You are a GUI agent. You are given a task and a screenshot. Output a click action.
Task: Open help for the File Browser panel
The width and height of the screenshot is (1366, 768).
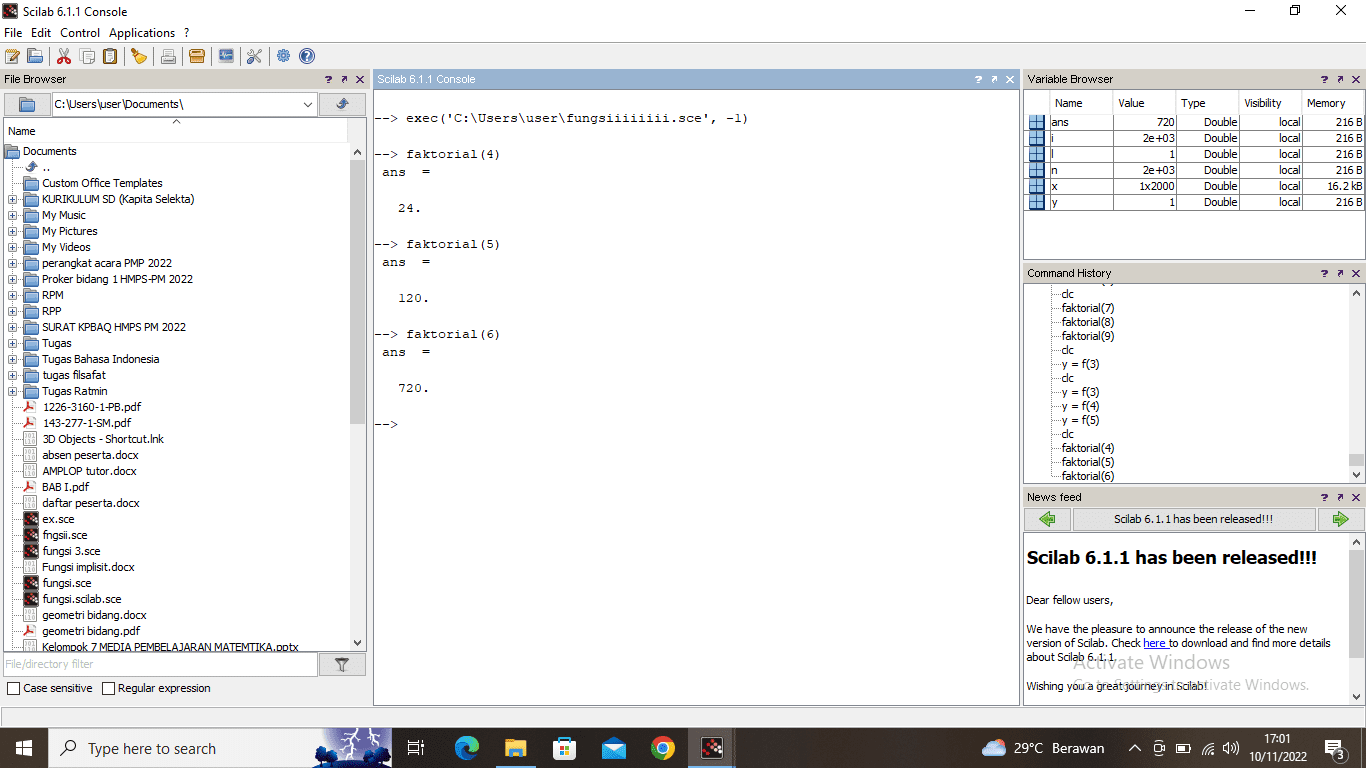[x=328, y=79]
